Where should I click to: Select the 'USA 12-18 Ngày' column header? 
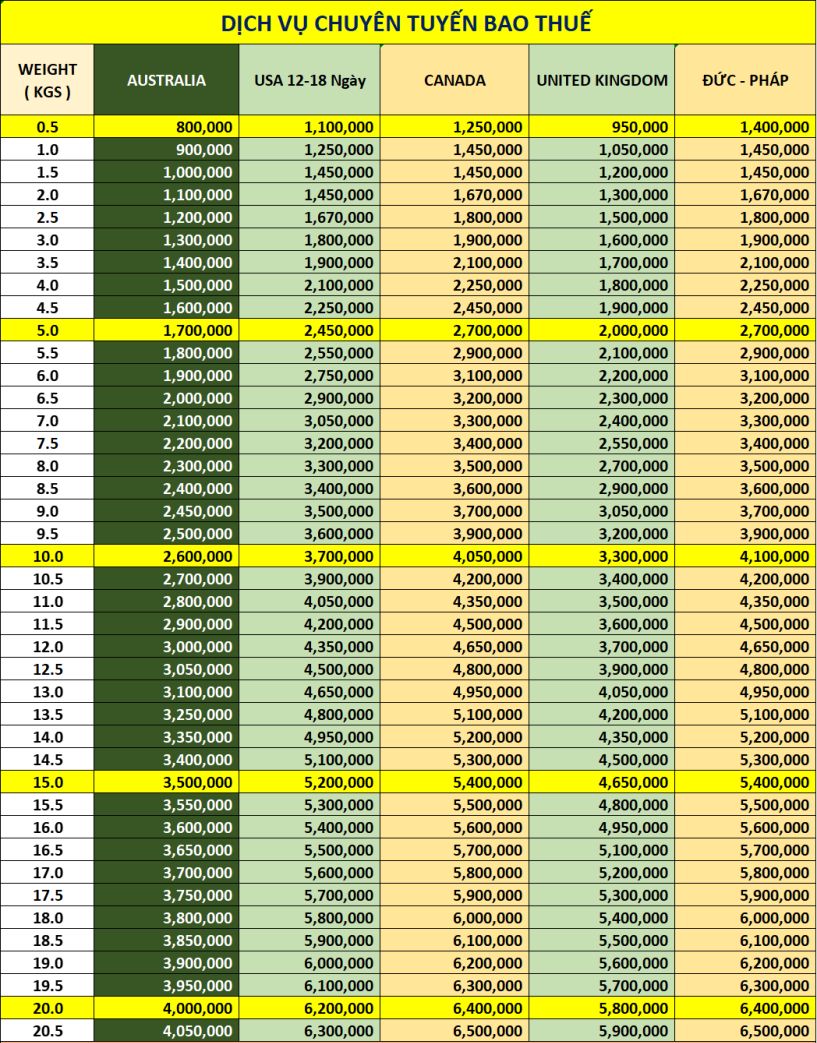point(310,80)
